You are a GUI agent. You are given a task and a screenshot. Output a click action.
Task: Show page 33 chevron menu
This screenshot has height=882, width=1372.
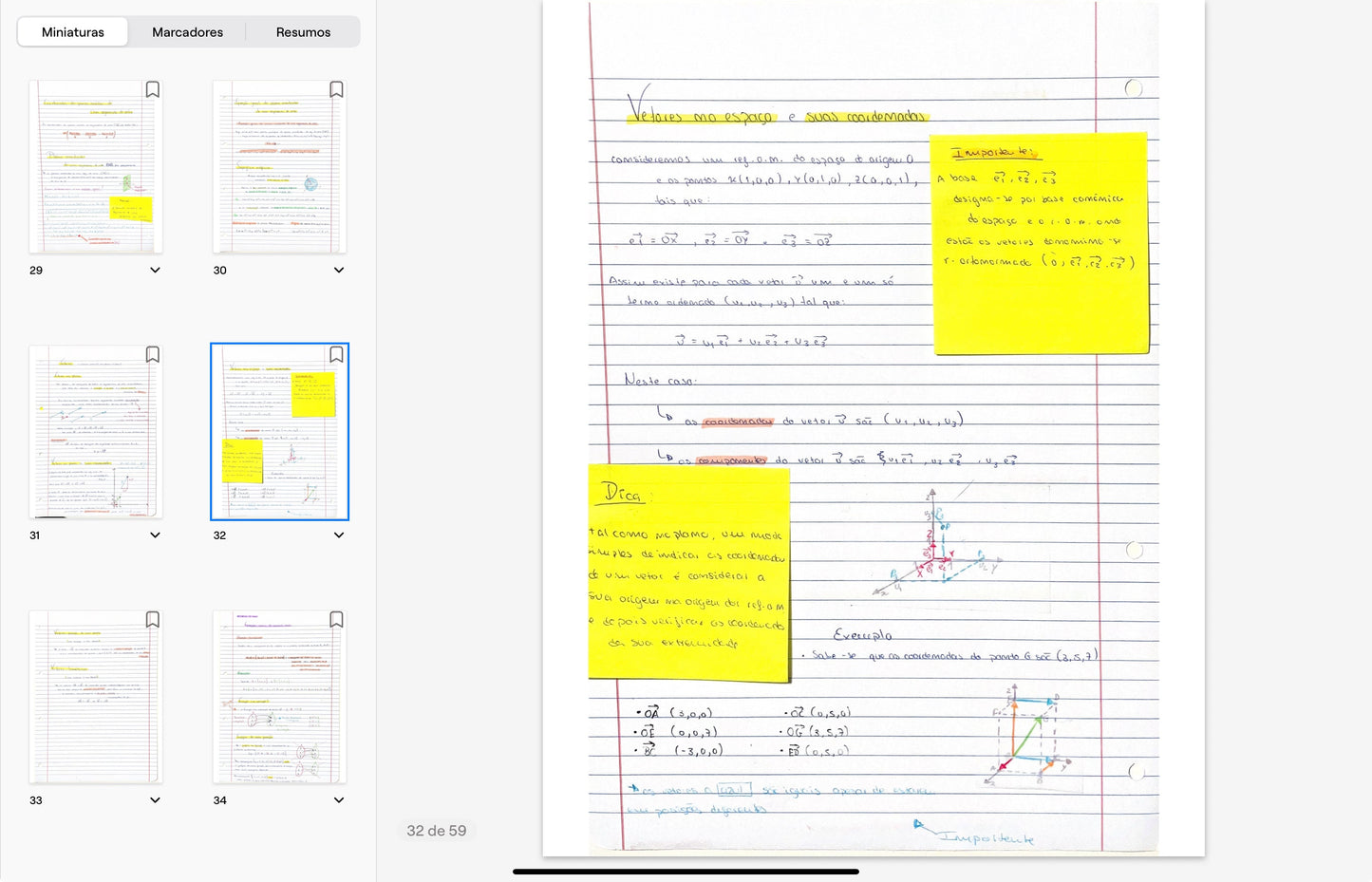coord(155,800)
